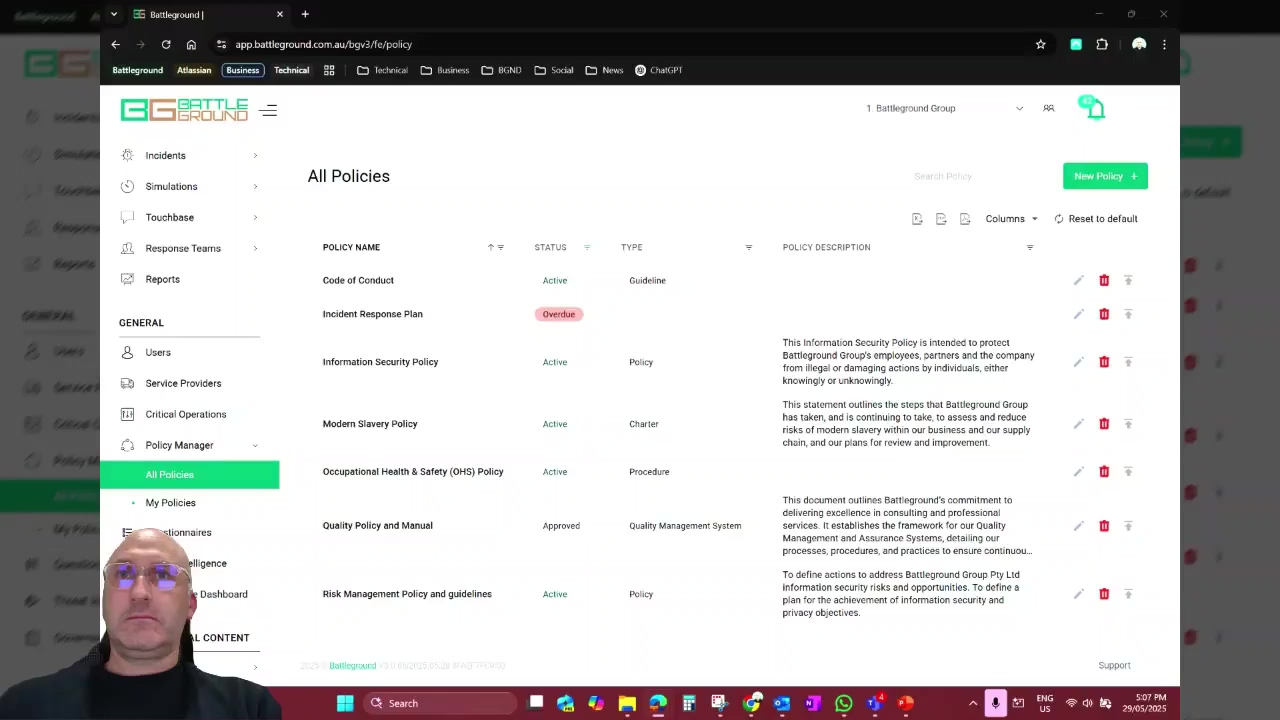
Task: Go to Service Providers page
Action: pos(183,383)
